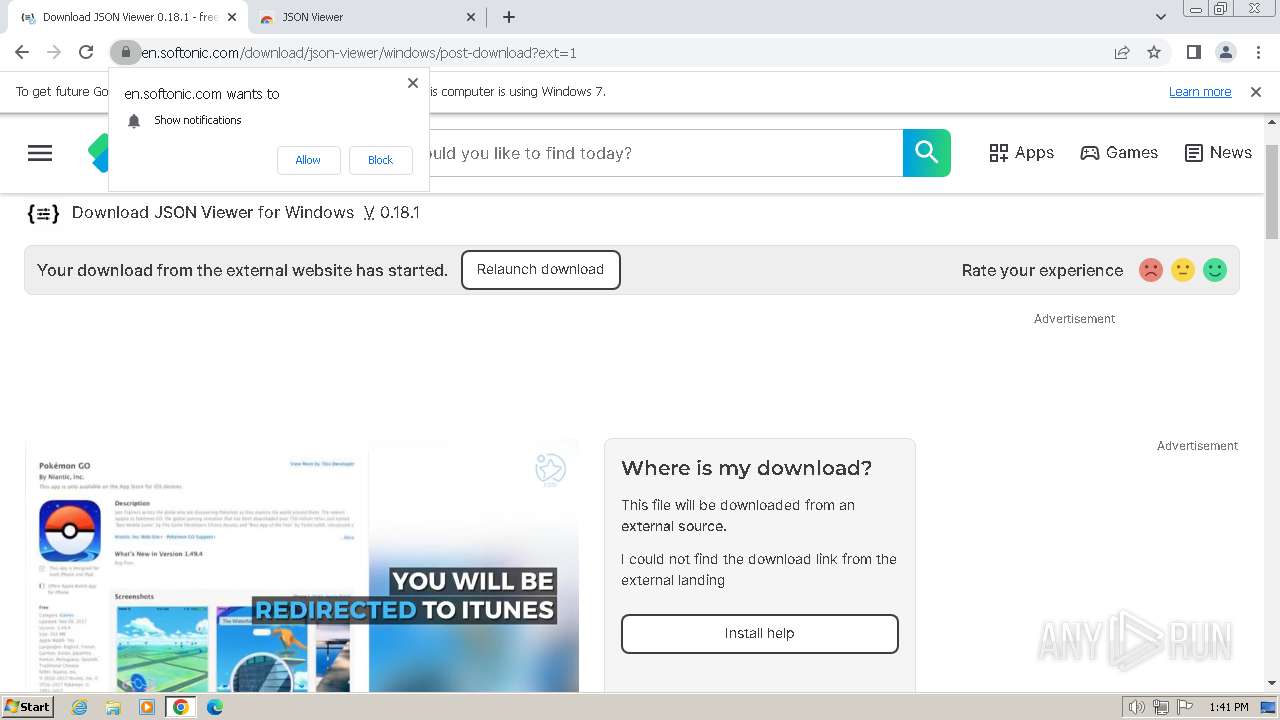The image size is (1280, 720).
Task: Rate experience with red sad face
Action: (x=1151, y=270)
